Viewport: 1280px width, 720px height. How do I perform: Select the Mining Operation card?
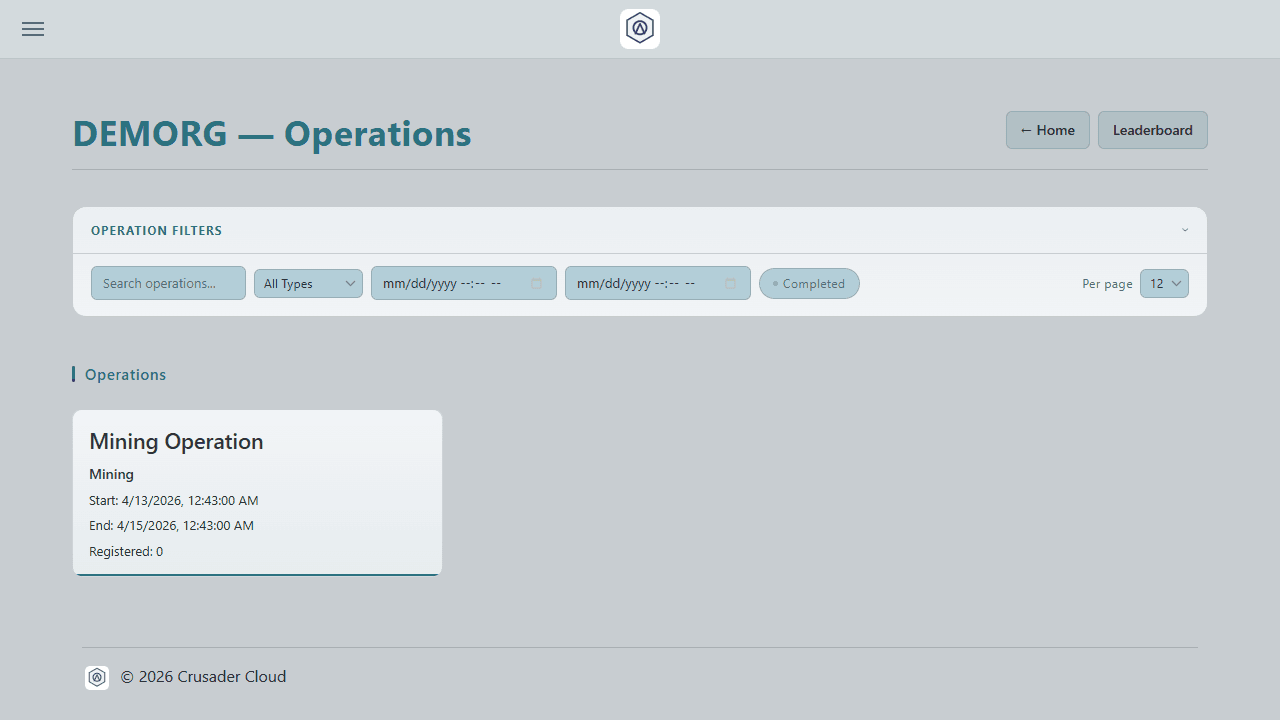256,492
